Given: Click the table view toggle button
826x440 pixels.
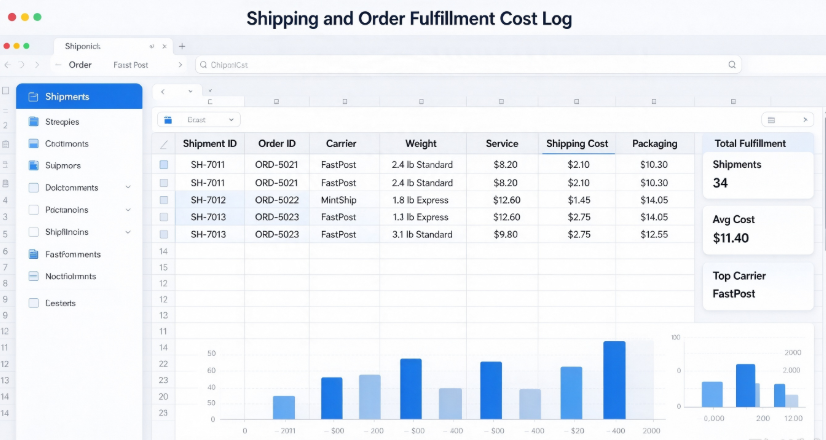Looking at the screenshot, I should pos(788,120).
